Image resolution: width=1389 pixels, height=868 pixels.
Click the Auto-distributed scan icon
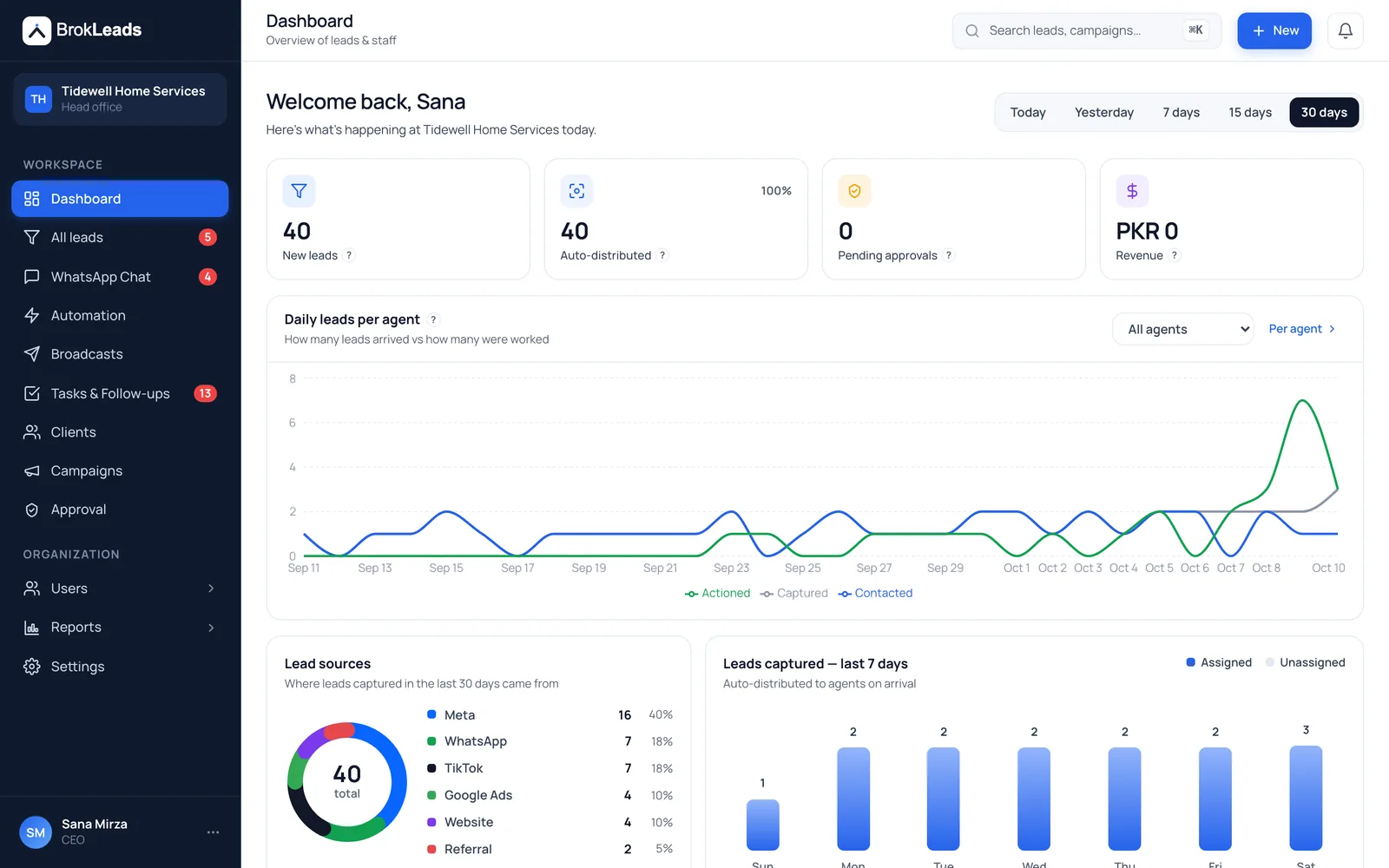pyautogui.click(x=576, y=191)
